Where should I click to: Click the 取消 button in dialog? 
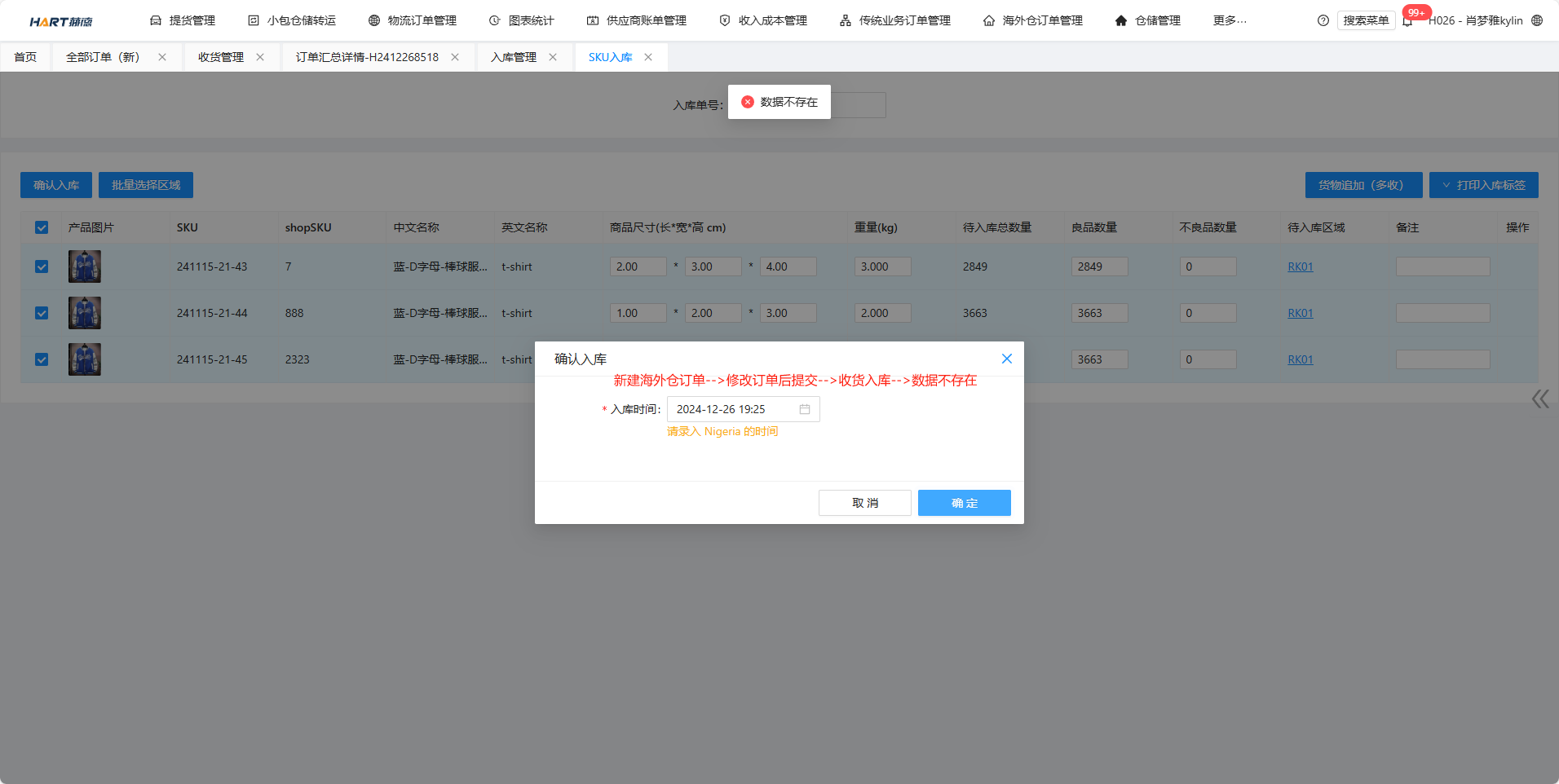tap(864, 503)
